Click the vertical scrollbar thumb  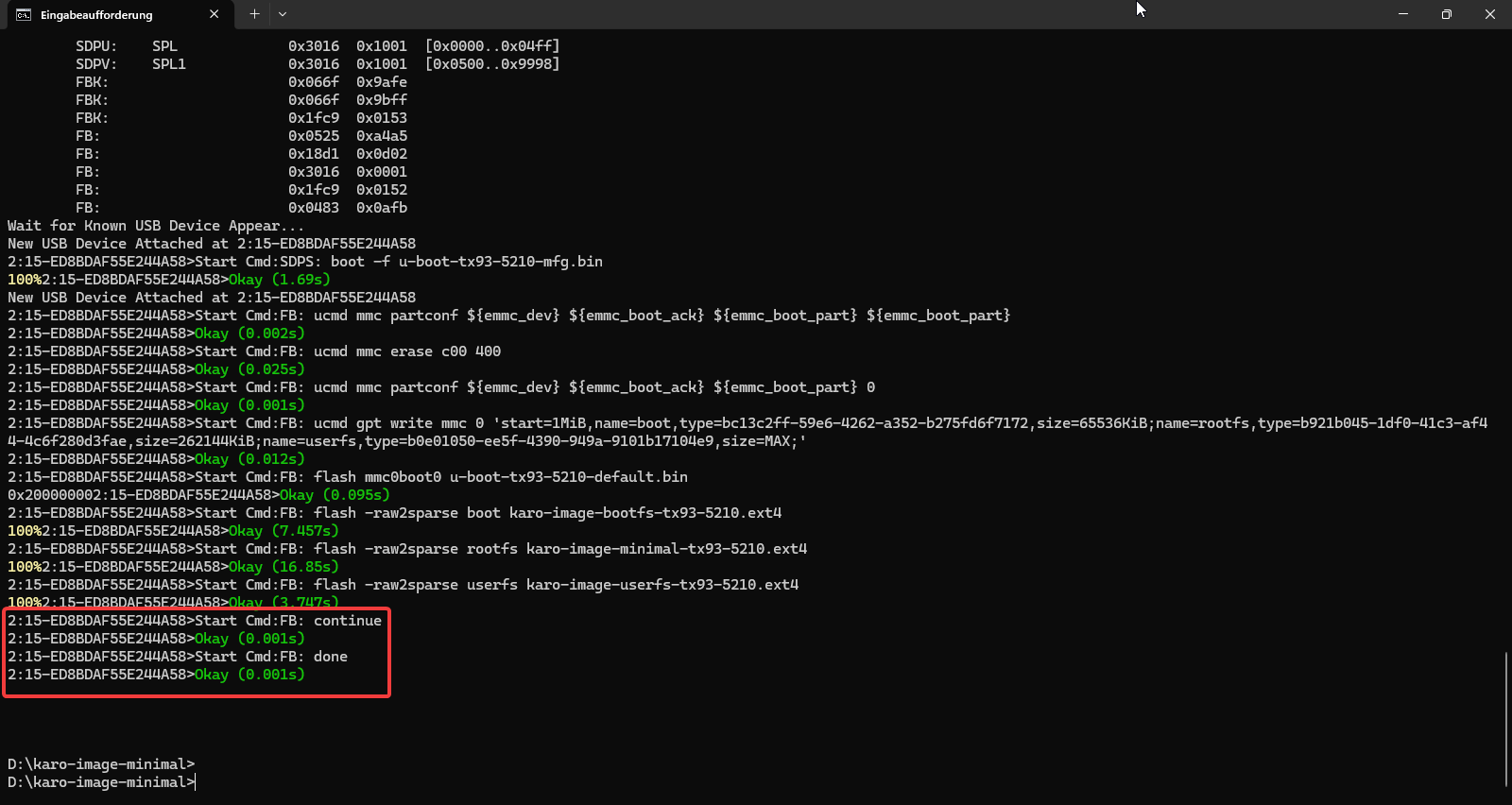[1505, 718]
